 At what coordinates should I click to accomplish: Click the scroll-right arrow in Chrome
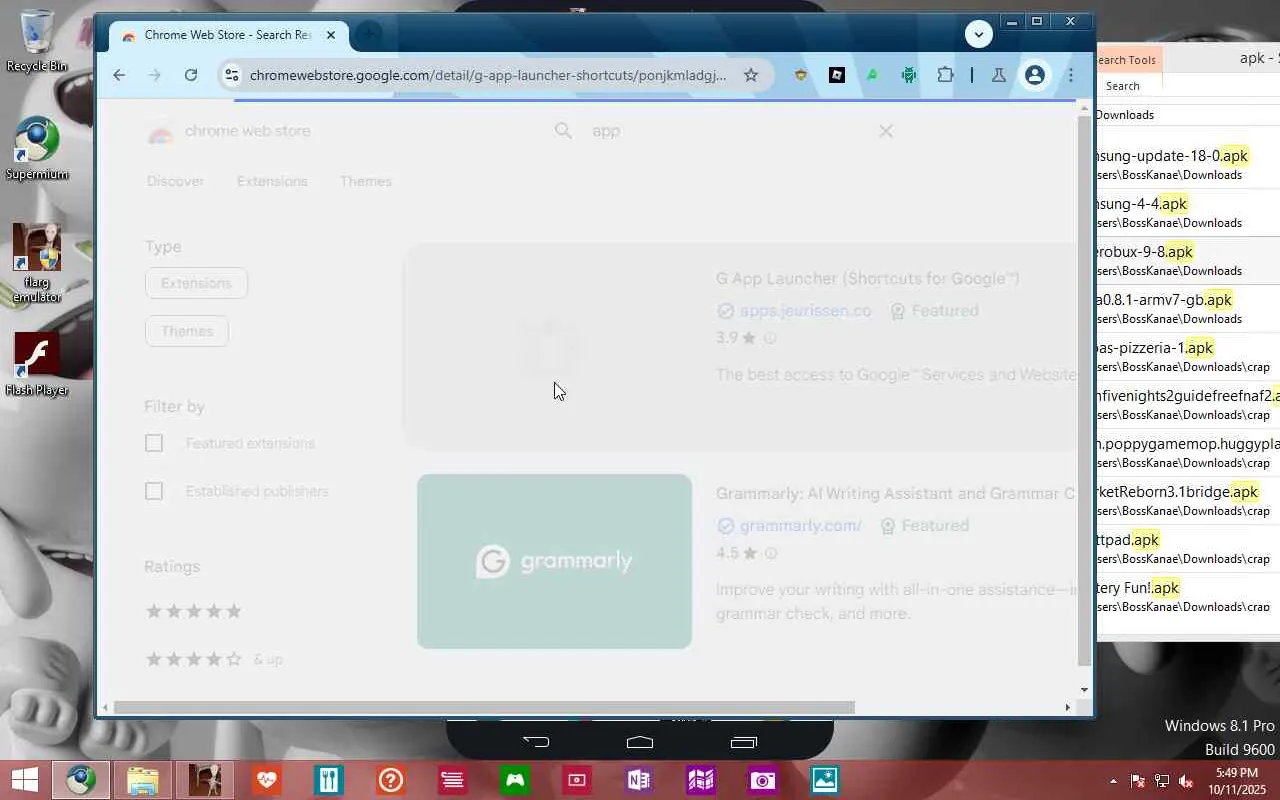pos(1067,707)
